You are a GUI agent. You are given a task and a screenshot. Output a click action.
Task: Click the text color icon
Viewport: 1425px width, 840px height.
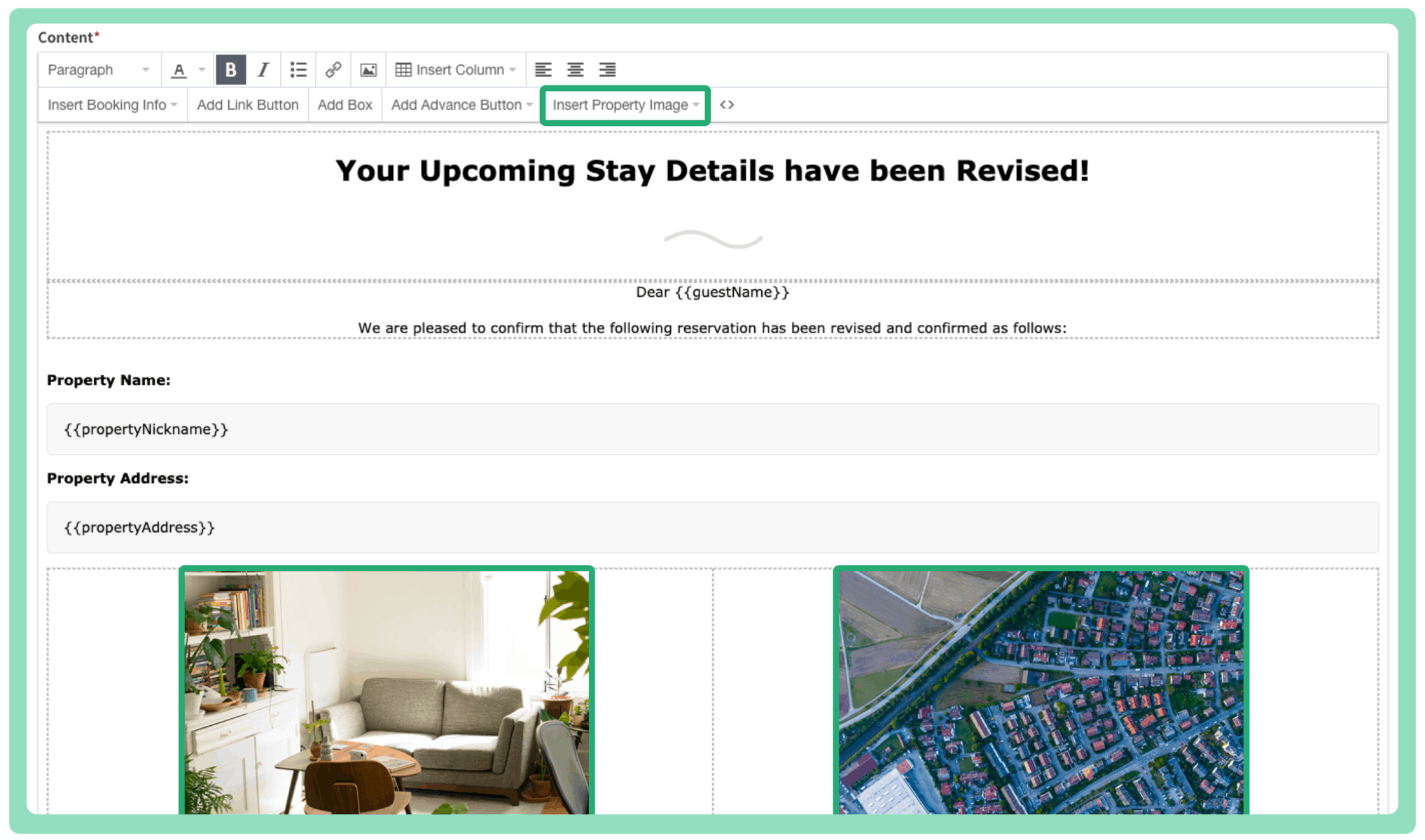pos(179,70)
